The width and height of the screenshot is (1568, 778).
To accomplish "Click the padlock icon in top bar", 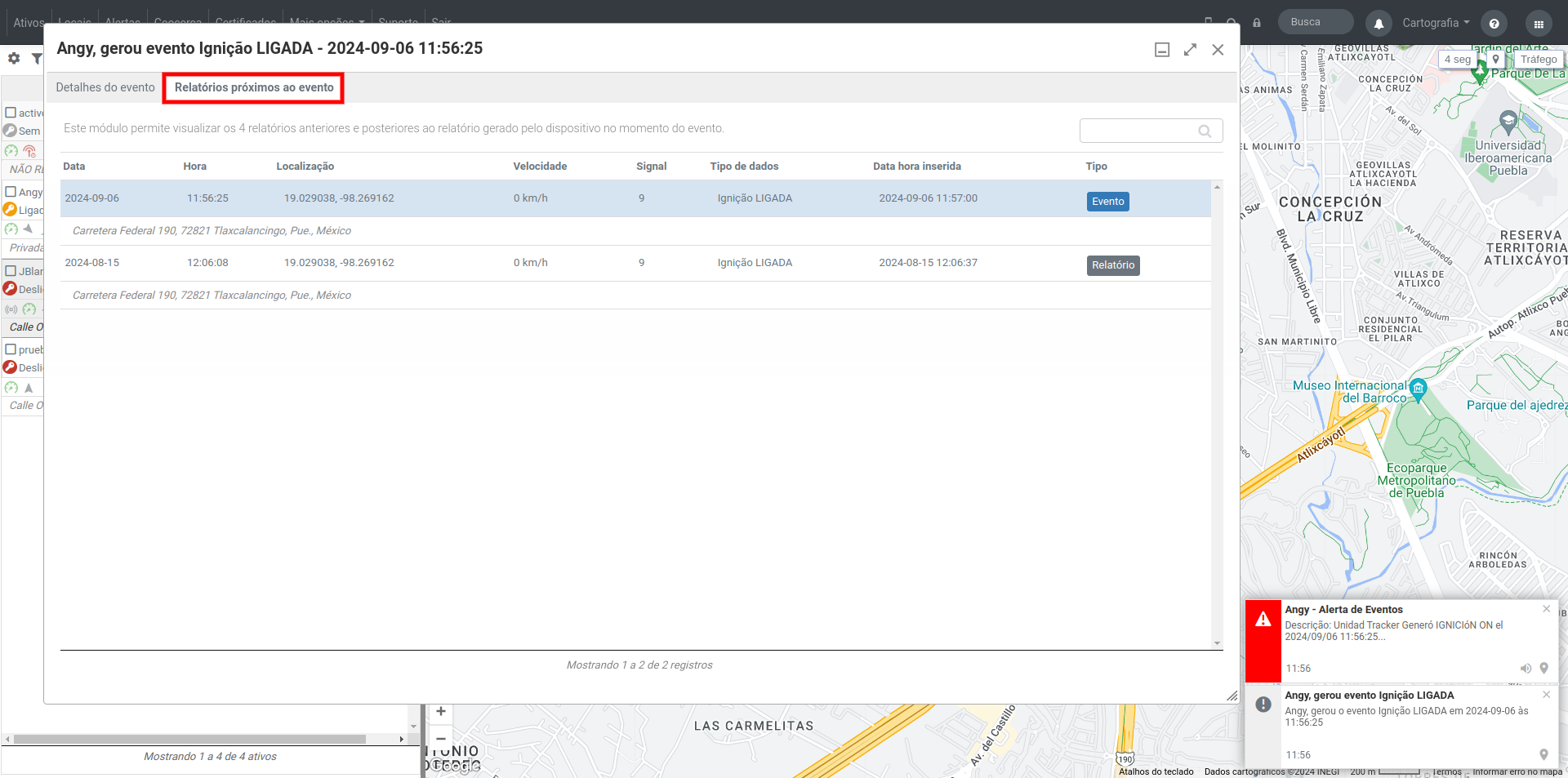I will pyautogui.click(x=1257, y=23).
